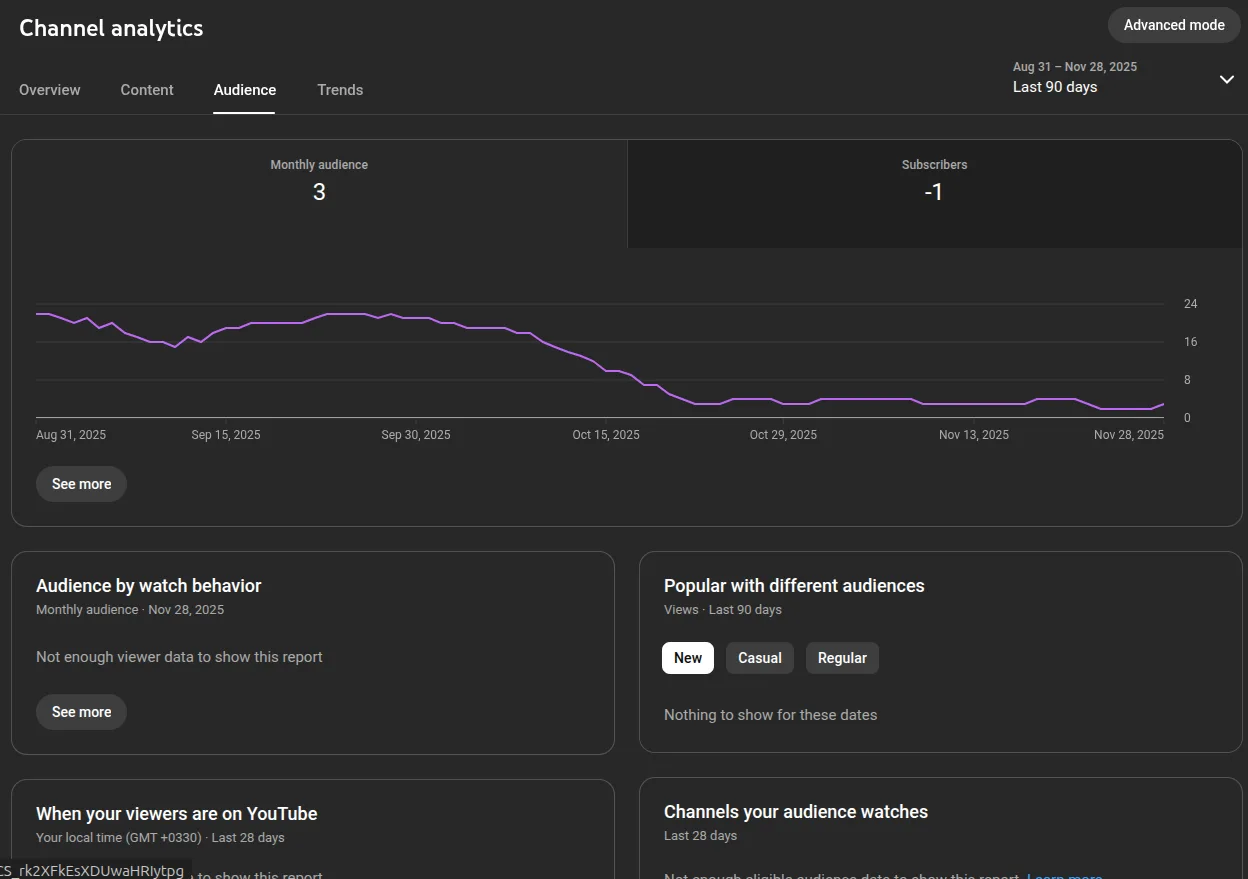Image resolution: width=1248 pixels, height=879 pixels.
Task: Select the New audience filter chip
Action: (x=688, y=658)
